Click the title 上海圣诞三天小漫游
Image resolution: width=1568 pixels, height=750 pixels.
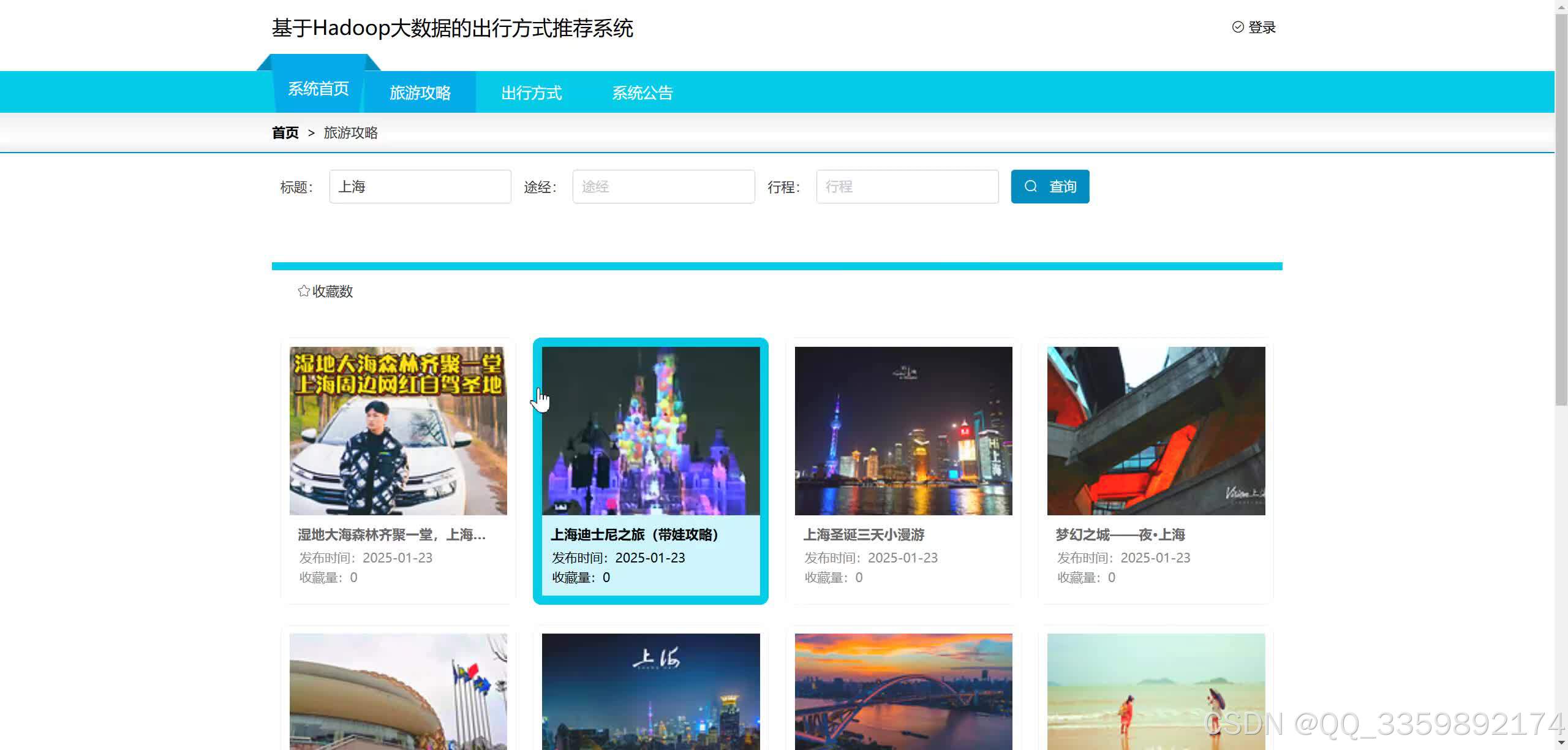pyautogui.click(x=864, y=535)
